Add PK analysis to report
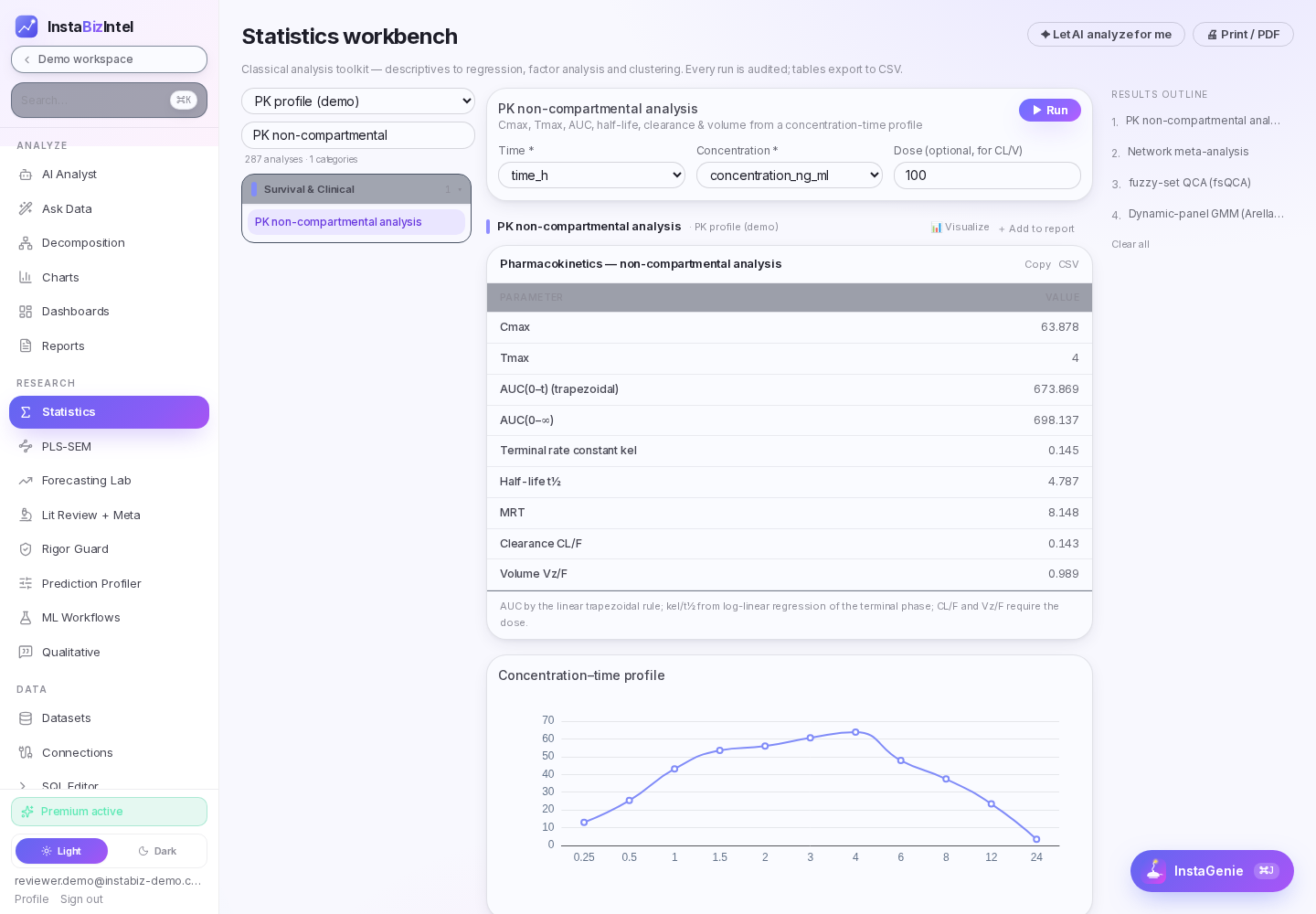The image size is (1316, 914). coord(1036,228)
